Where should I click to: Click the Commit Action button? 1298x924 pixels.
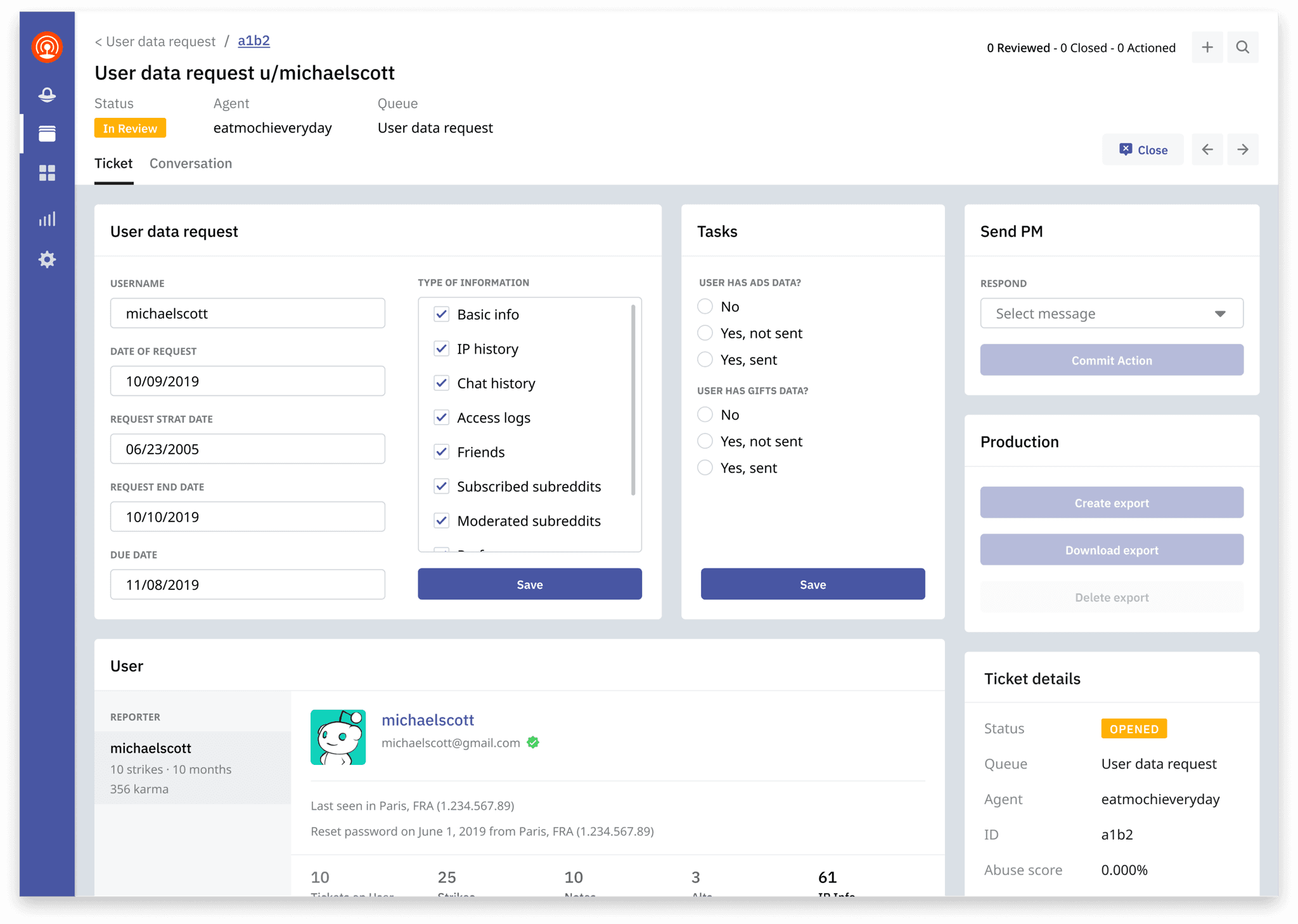(1112, 360)
